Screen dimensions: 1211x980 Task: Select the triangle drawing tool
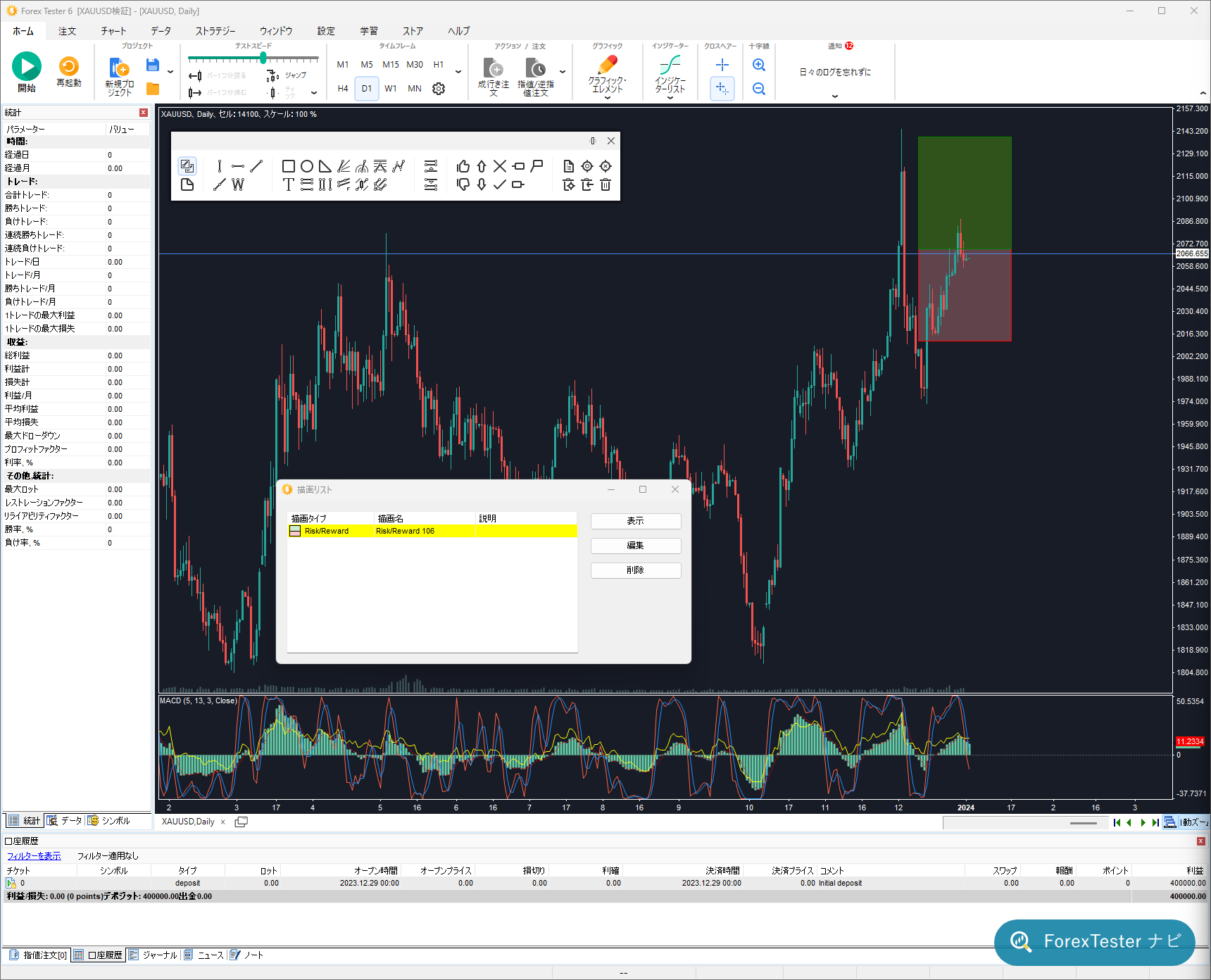(x=325, y=166)
